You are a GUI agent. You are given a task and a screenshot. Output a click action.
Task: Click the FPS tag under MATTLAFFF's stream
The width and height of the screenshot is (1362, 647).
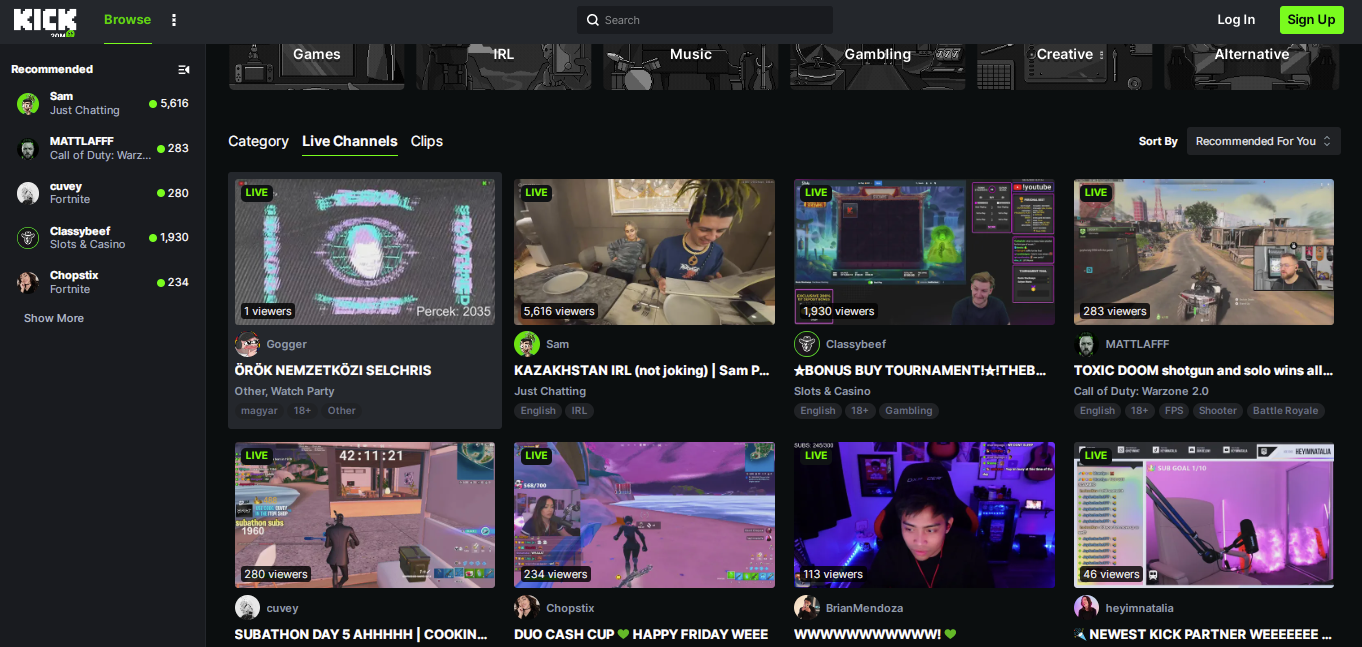pyautogui.click(x=1173, y=411)
